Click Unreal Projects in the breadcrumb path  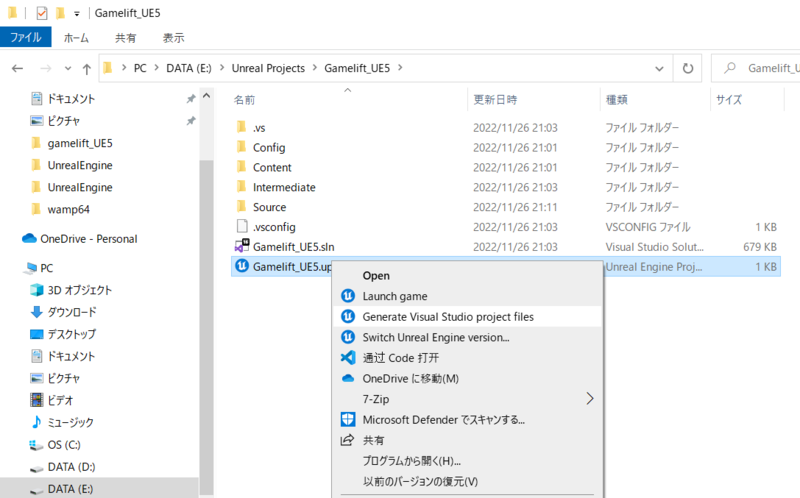268,68
